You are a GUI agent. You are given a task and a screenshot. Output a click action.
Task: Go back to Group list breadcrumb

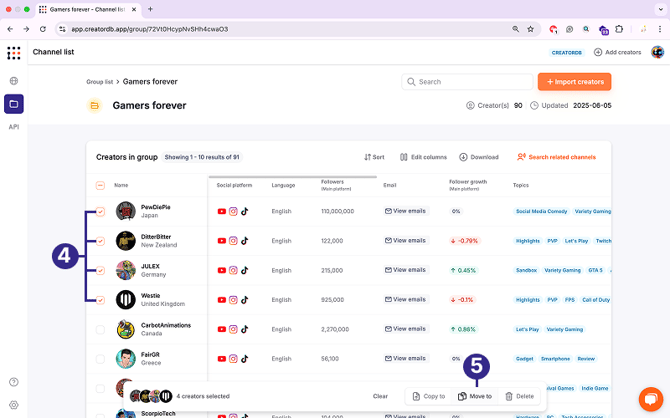click(x=100, y=82)
